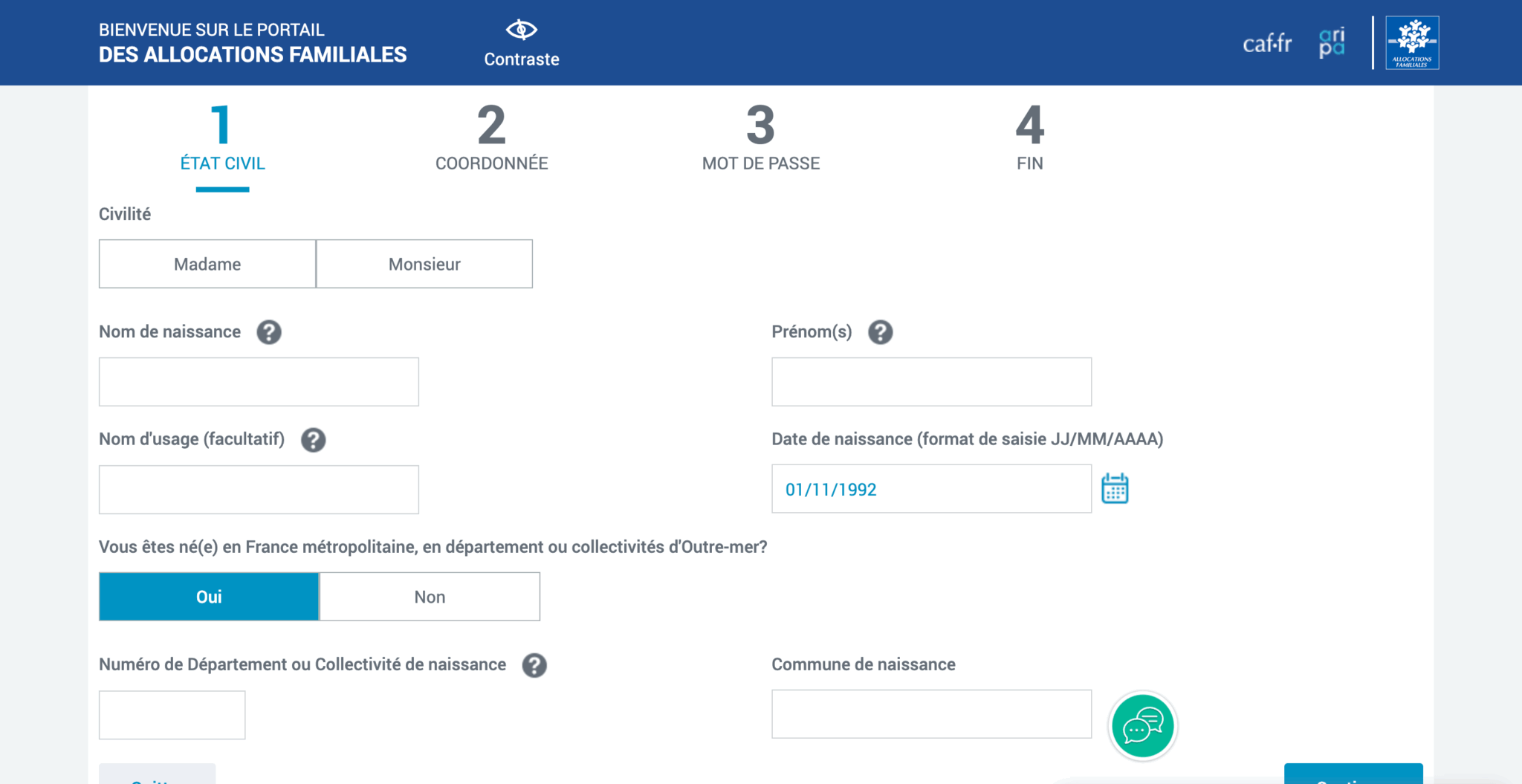This screenshot has height=784, width=1522.
Task: Go to step 2 Coordonnée
Action: tap(491, 138)
